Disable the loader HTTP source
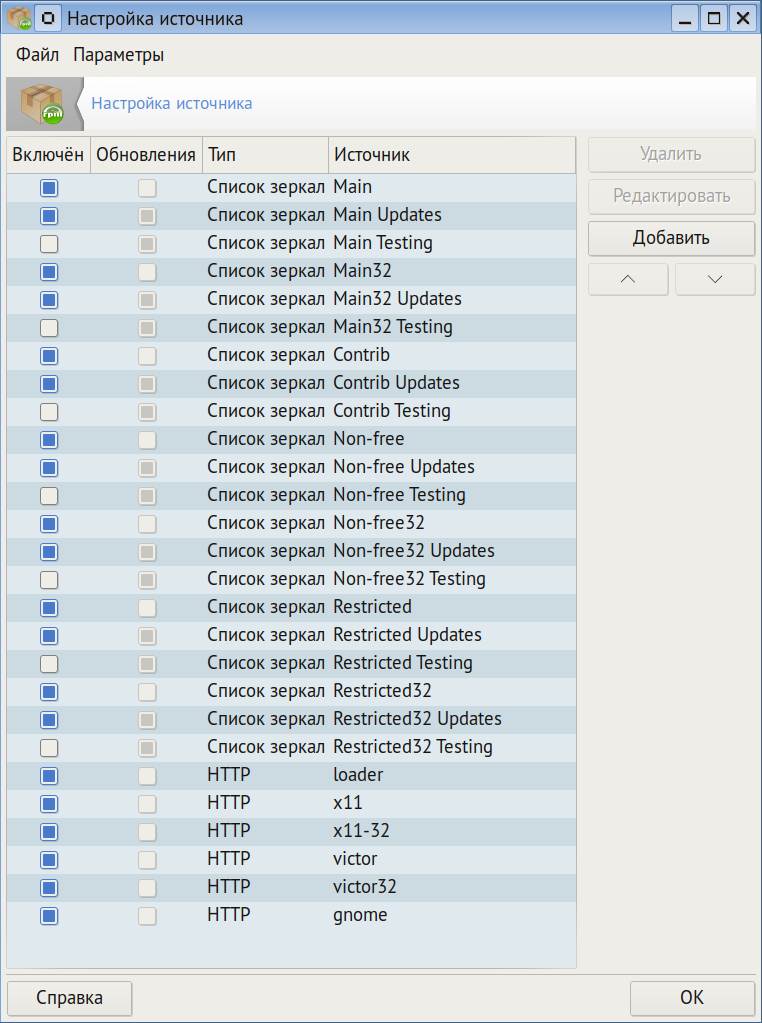 tap(49, 776)
